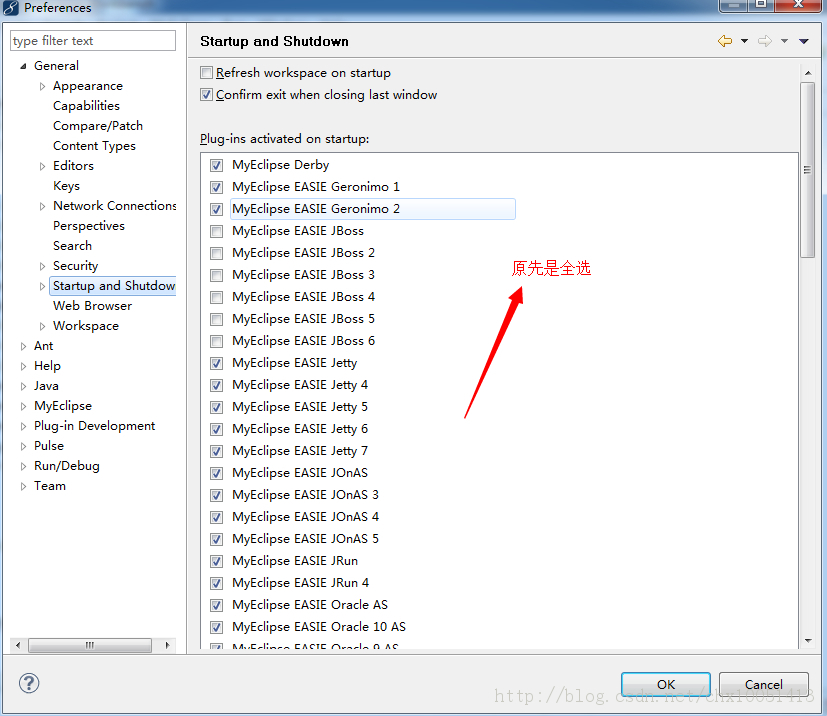The height and width of the screenshot is (716, 827).
Task: Expand the Help preferences node
Action: pyautogui.click(x=23, y=366)
